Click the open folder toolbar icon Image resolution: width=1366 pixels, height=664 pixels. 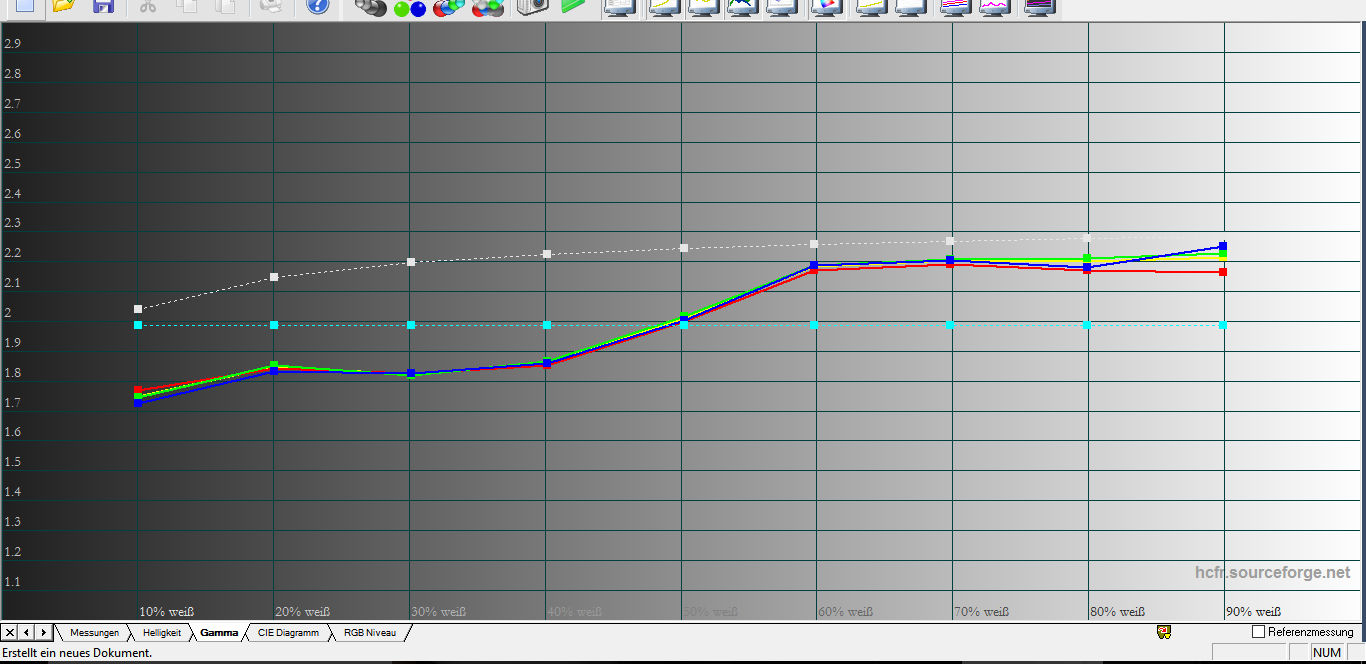click(x=63, y=6)
